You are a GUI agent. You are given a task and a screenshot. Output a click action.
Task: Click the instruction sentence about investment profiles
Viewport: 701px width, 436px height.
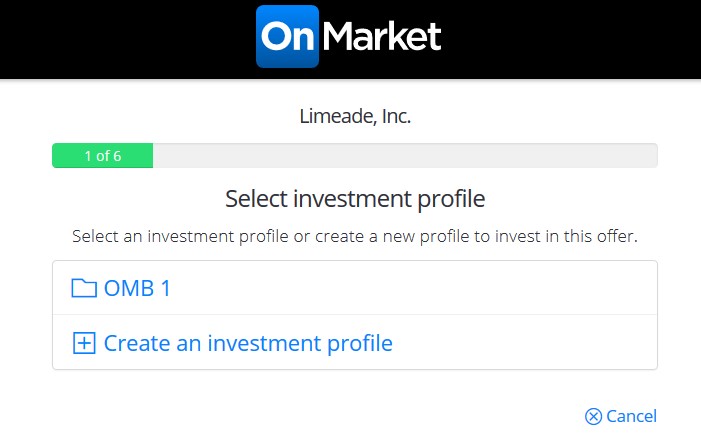(x=355, y=236)
